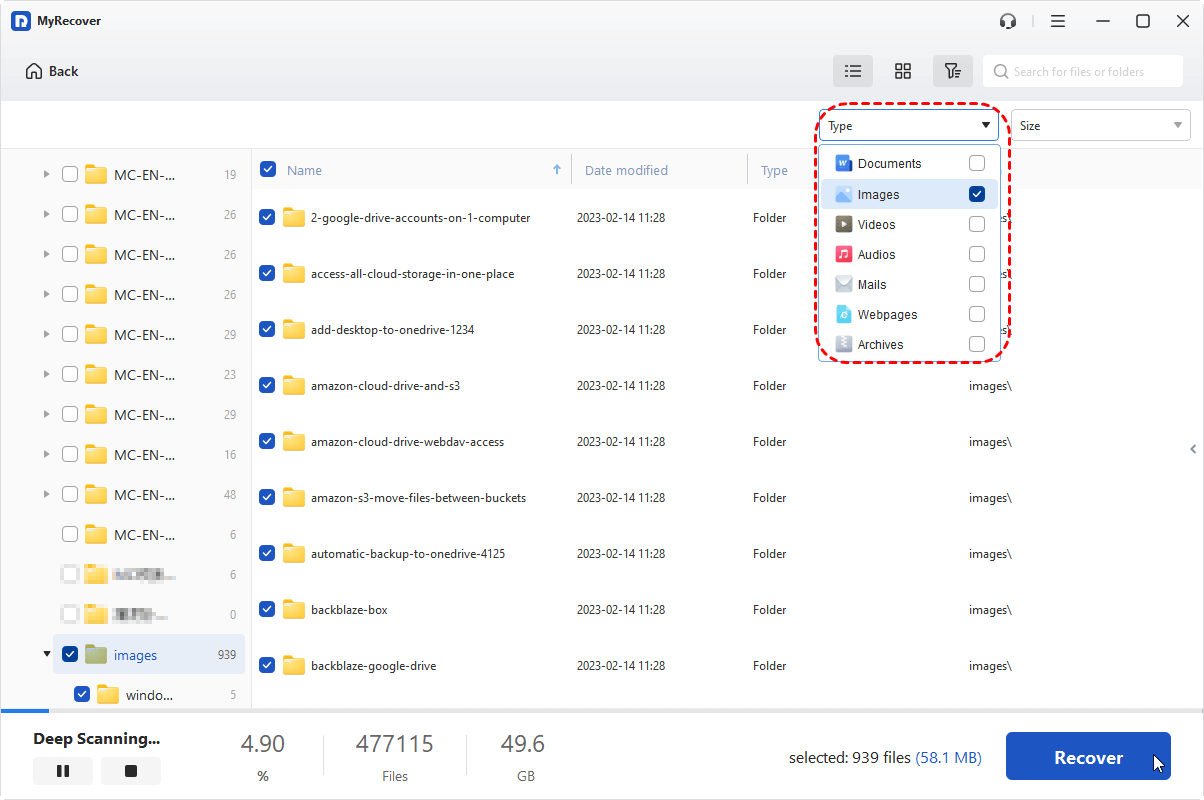The width and height of the screenshot is (1204, 800).
Task: Open access-all-cloud-storage-in-one-place folder row
Action: (x=725, y=273)
